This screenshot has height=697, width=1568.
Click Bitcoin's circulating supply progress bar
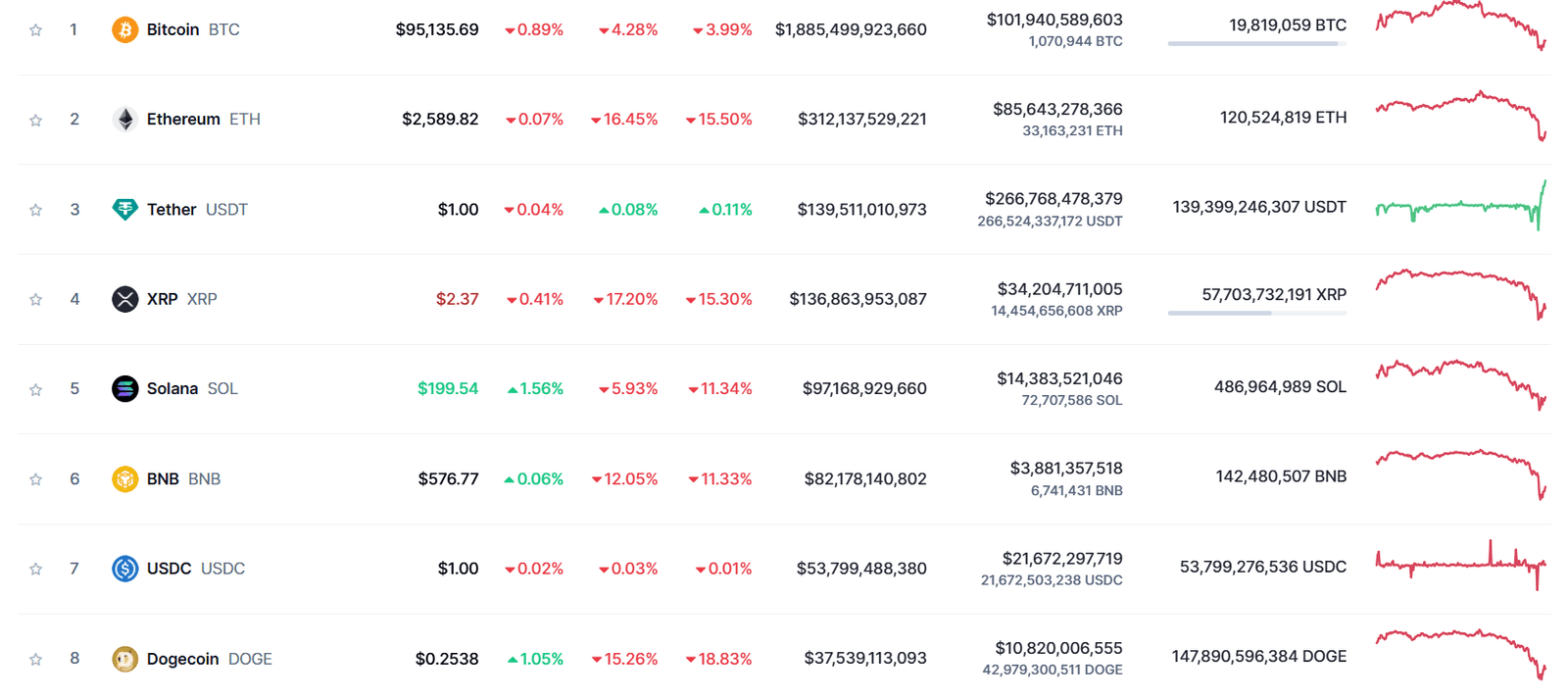pyautogui.click(x=1257, y=42)
